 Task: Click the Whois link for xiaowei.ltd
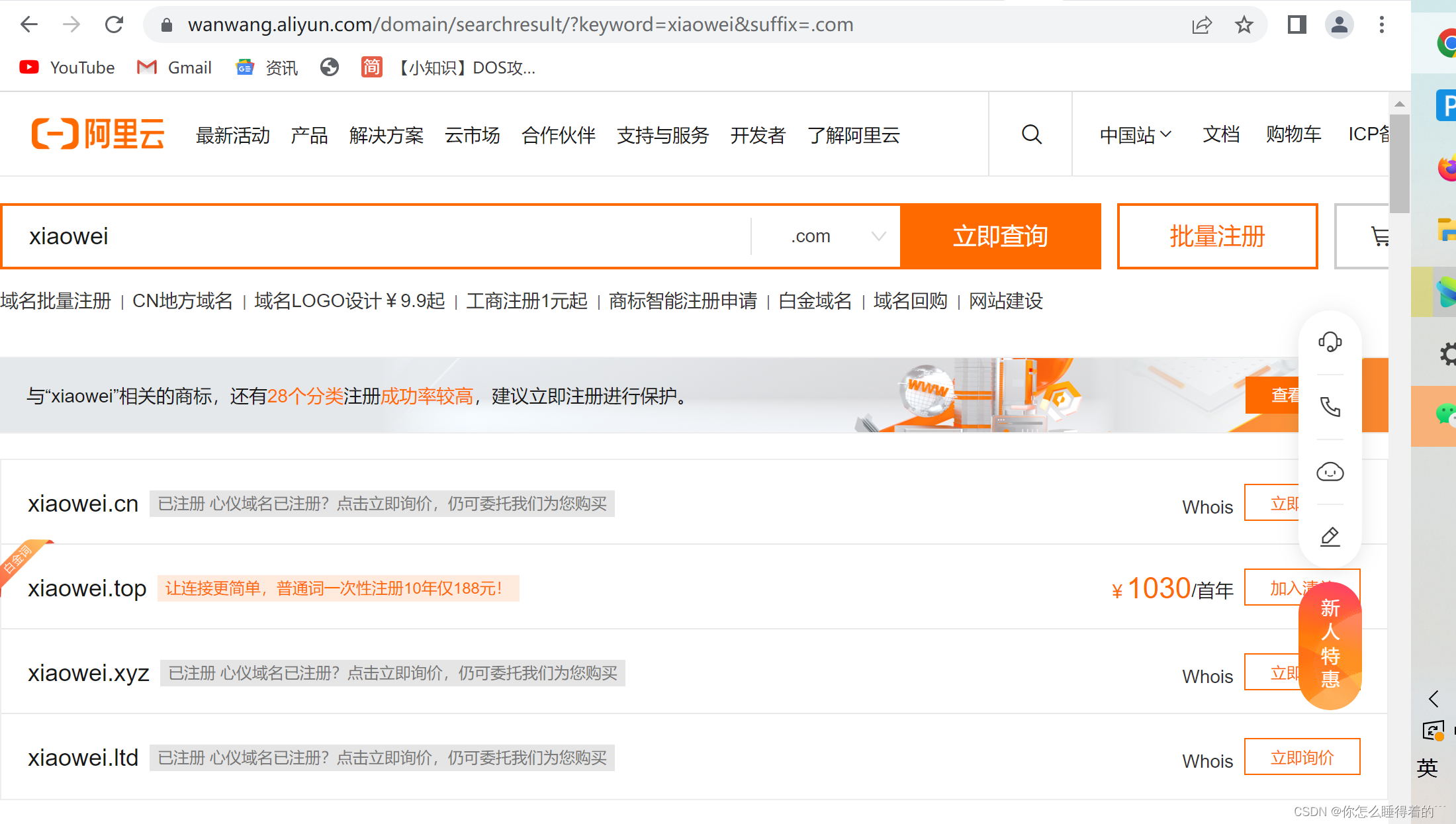pos(1207,761)
